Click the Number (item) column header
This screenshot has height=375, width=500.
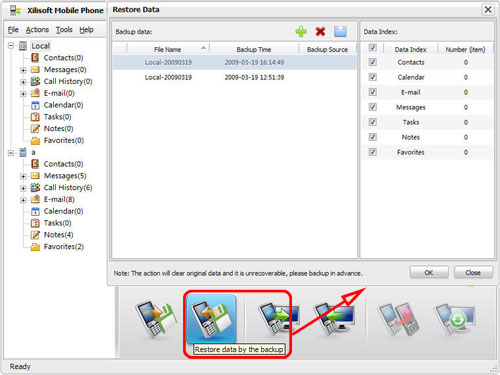click(x=465, y=49)
